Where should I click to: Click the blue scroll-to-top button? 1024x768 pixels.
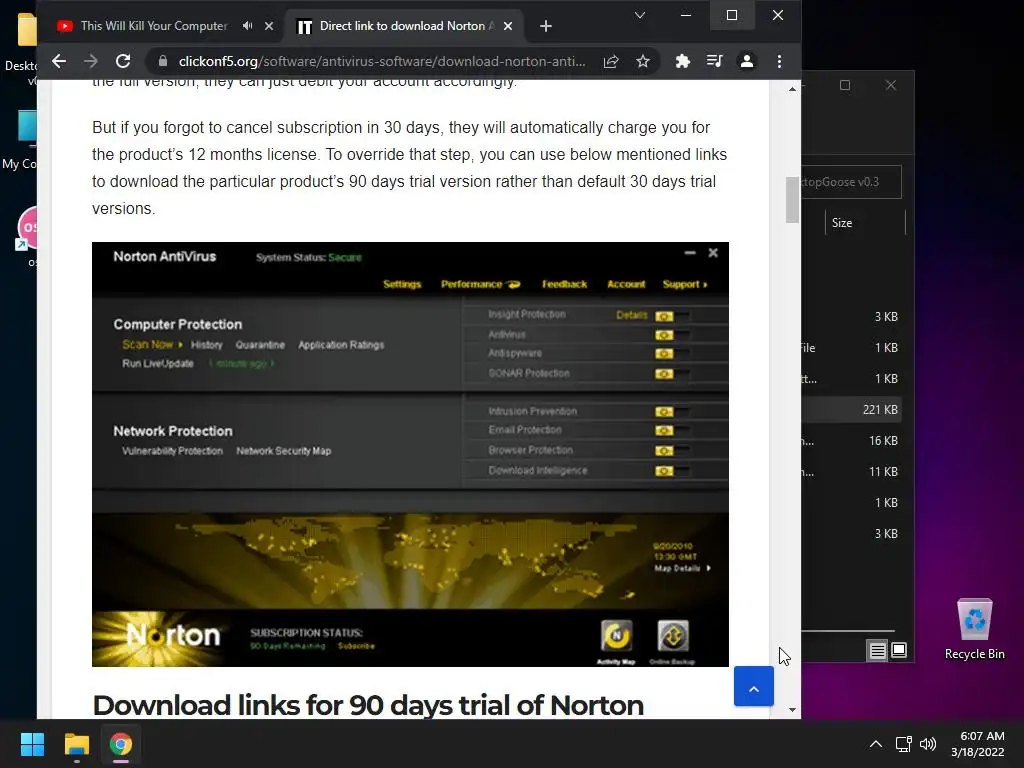coord(754,686)
